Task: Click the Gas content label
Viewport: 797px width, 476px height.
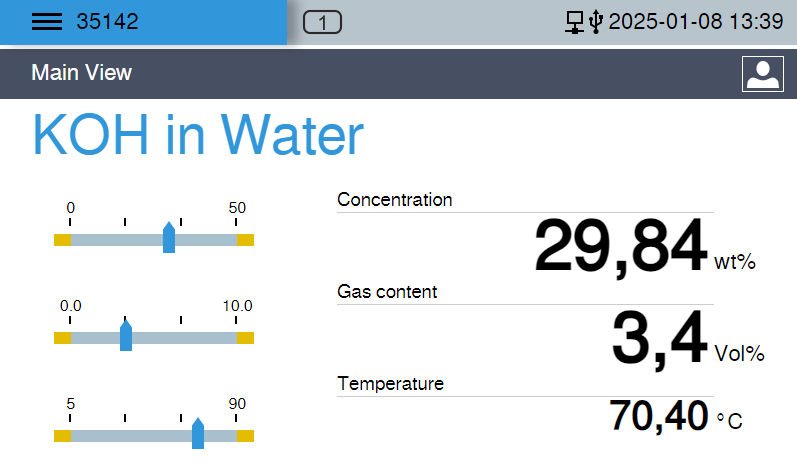Action: (x=387, y=292)
